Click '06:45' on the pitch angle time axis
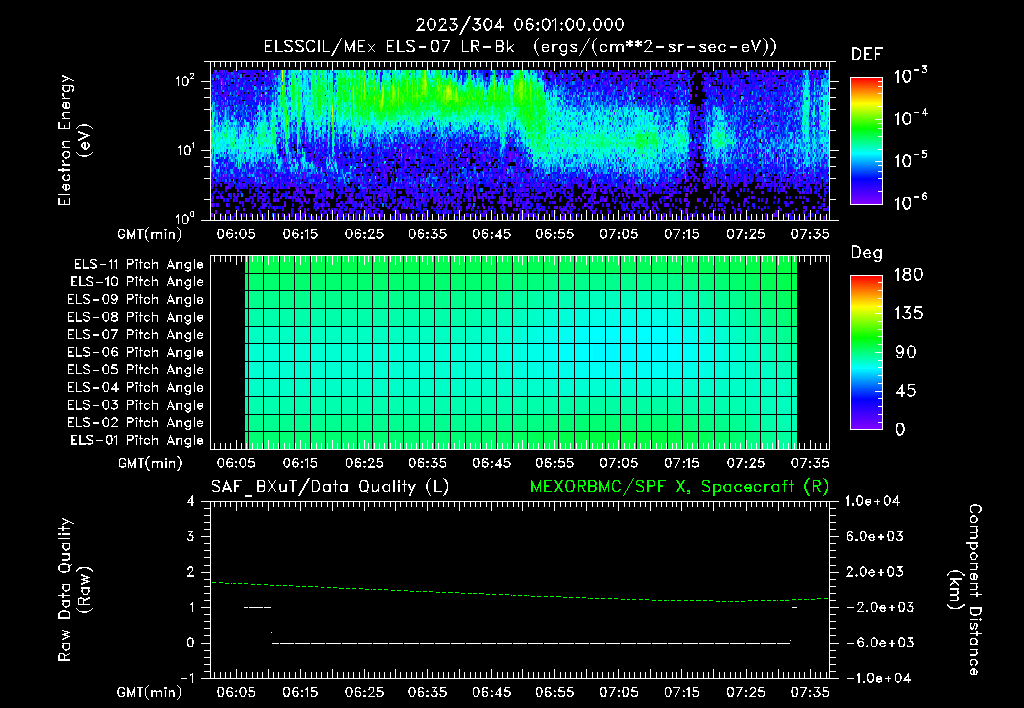Screen dimensions: 1024x708 click(491, 463)
